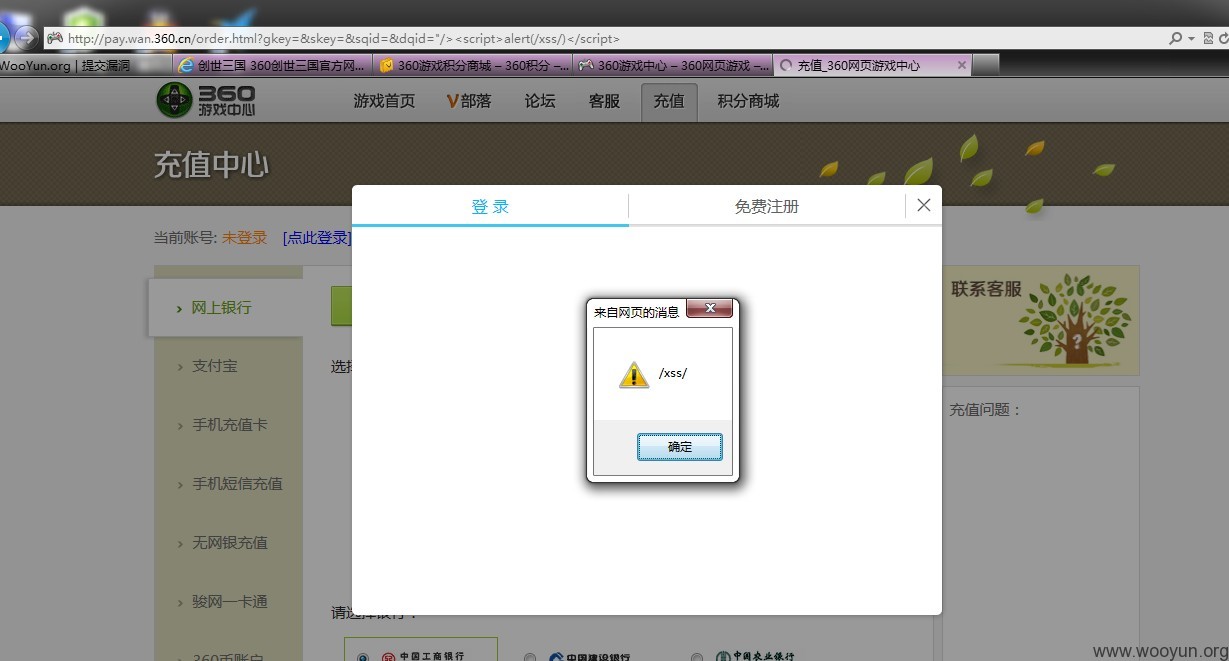Image resolution: width=1229 pixels, height=661 pixels.
Task: Close the login popup with its X icon
Action: [x=923, y=205]
